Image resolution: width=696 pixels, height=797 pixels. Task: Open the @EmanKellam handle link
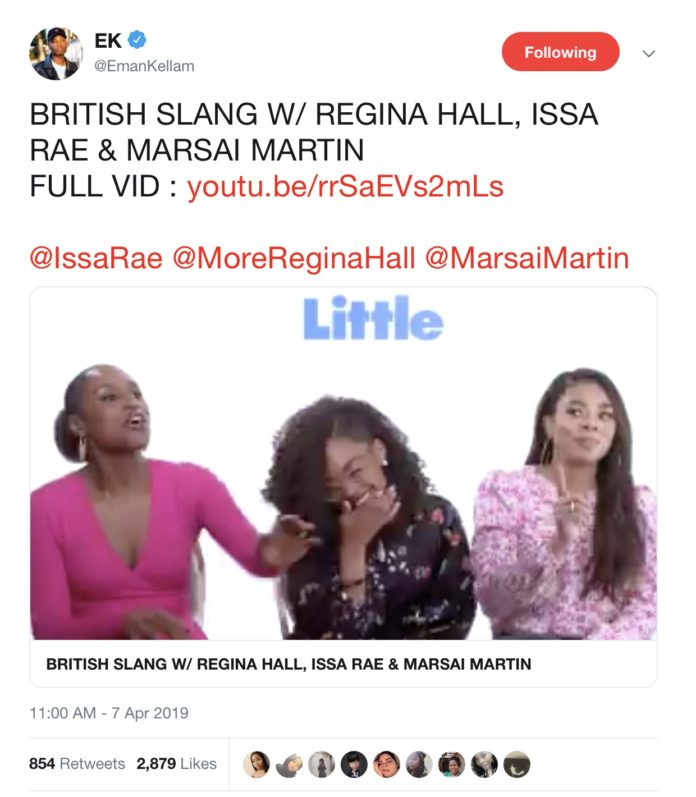(144, 66)
